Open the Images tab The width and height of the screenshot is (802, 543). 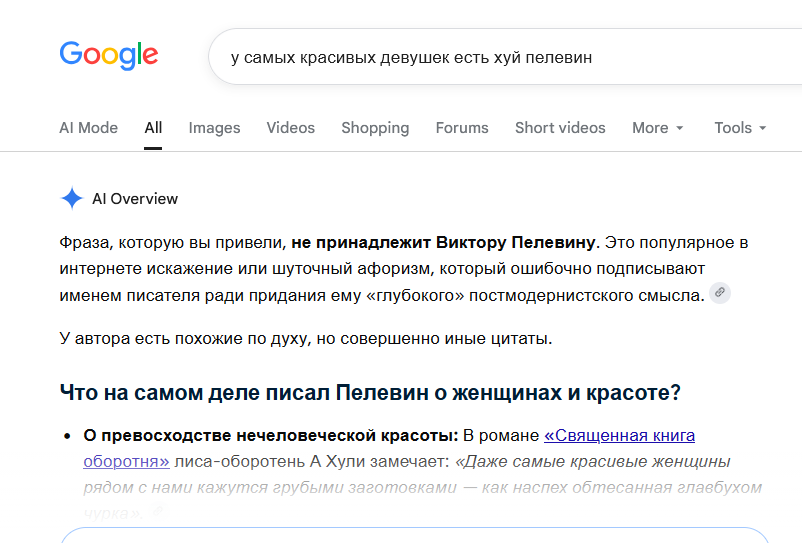[214, 128]
